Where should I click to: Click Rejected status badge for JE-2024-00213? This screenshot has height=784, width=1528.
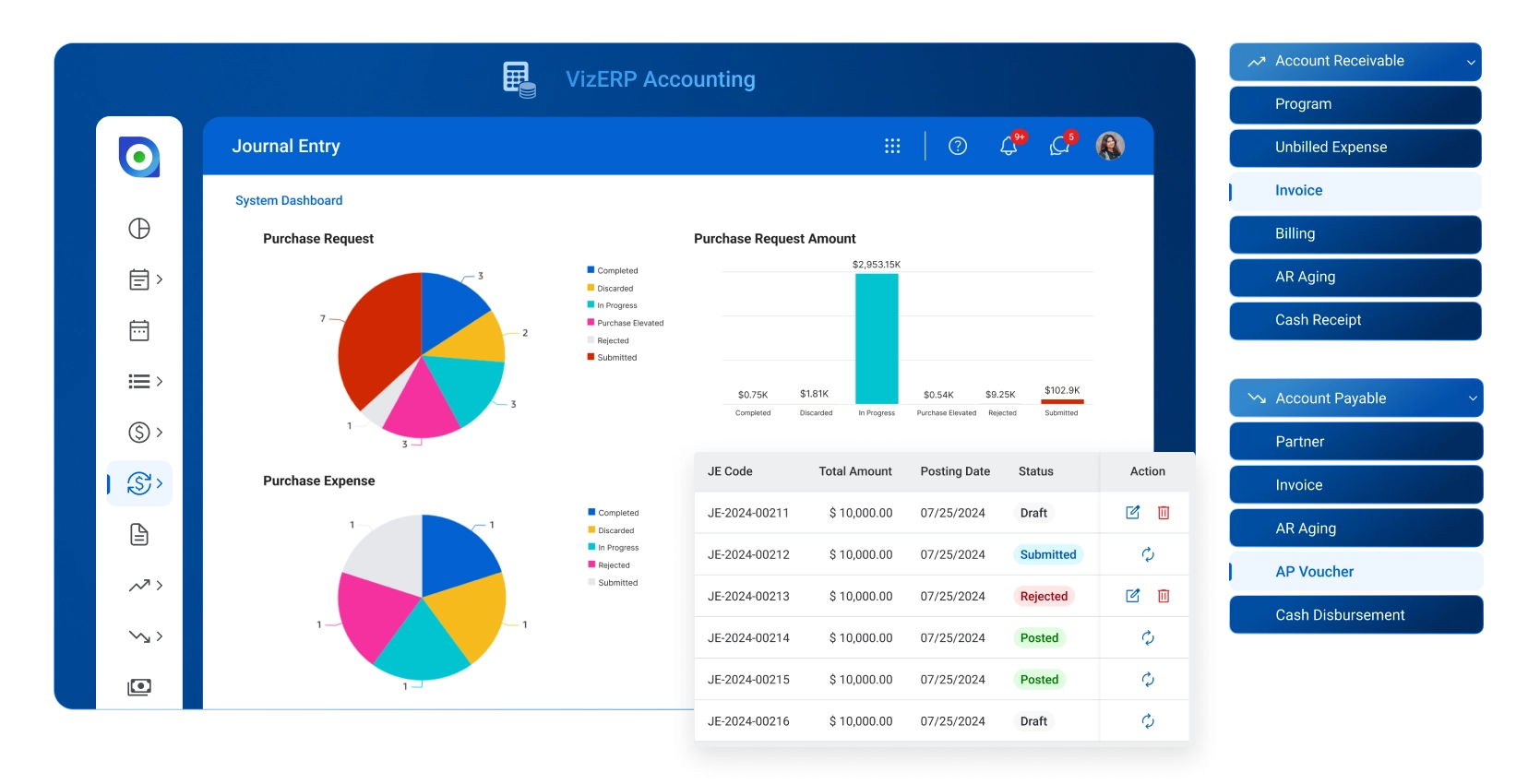coord(1044,596)
